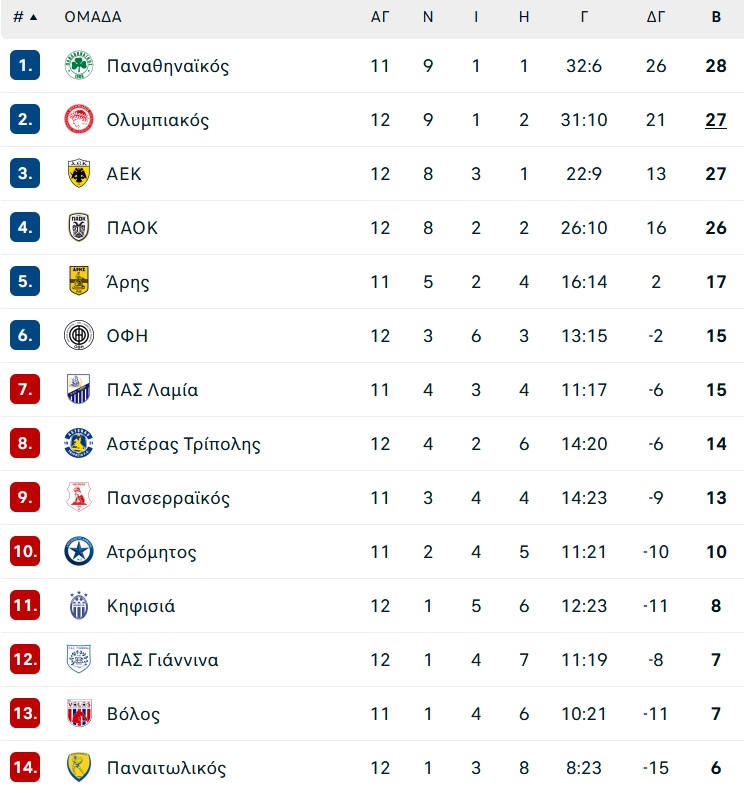This screenshot has height=793, width=744.
Task: Open the Κηφισιά team link
Action: click(141, 606)
